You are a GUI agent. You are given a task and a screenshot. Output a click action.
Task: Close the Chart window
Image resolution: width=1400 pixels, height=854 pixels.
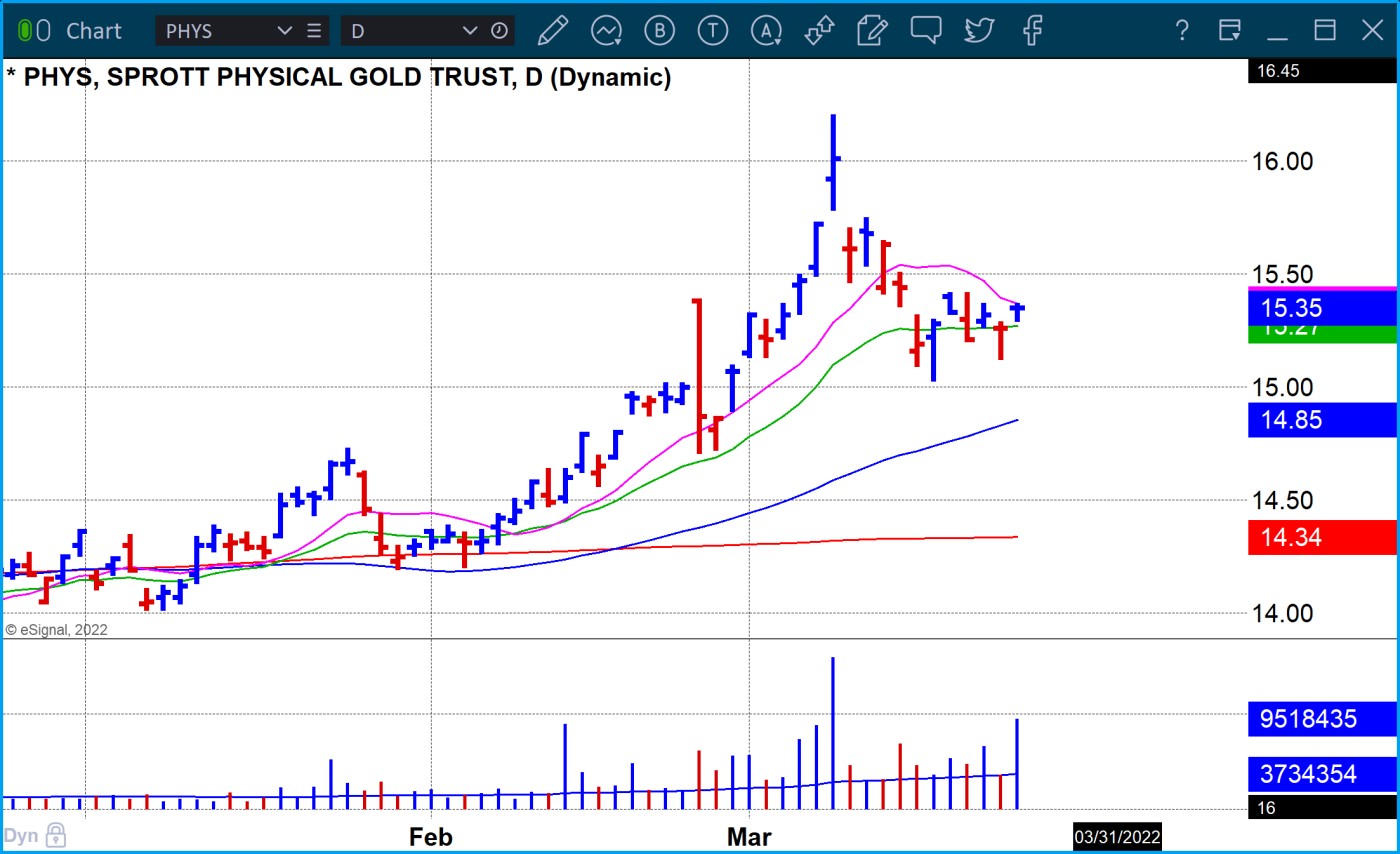[1372, 30]
